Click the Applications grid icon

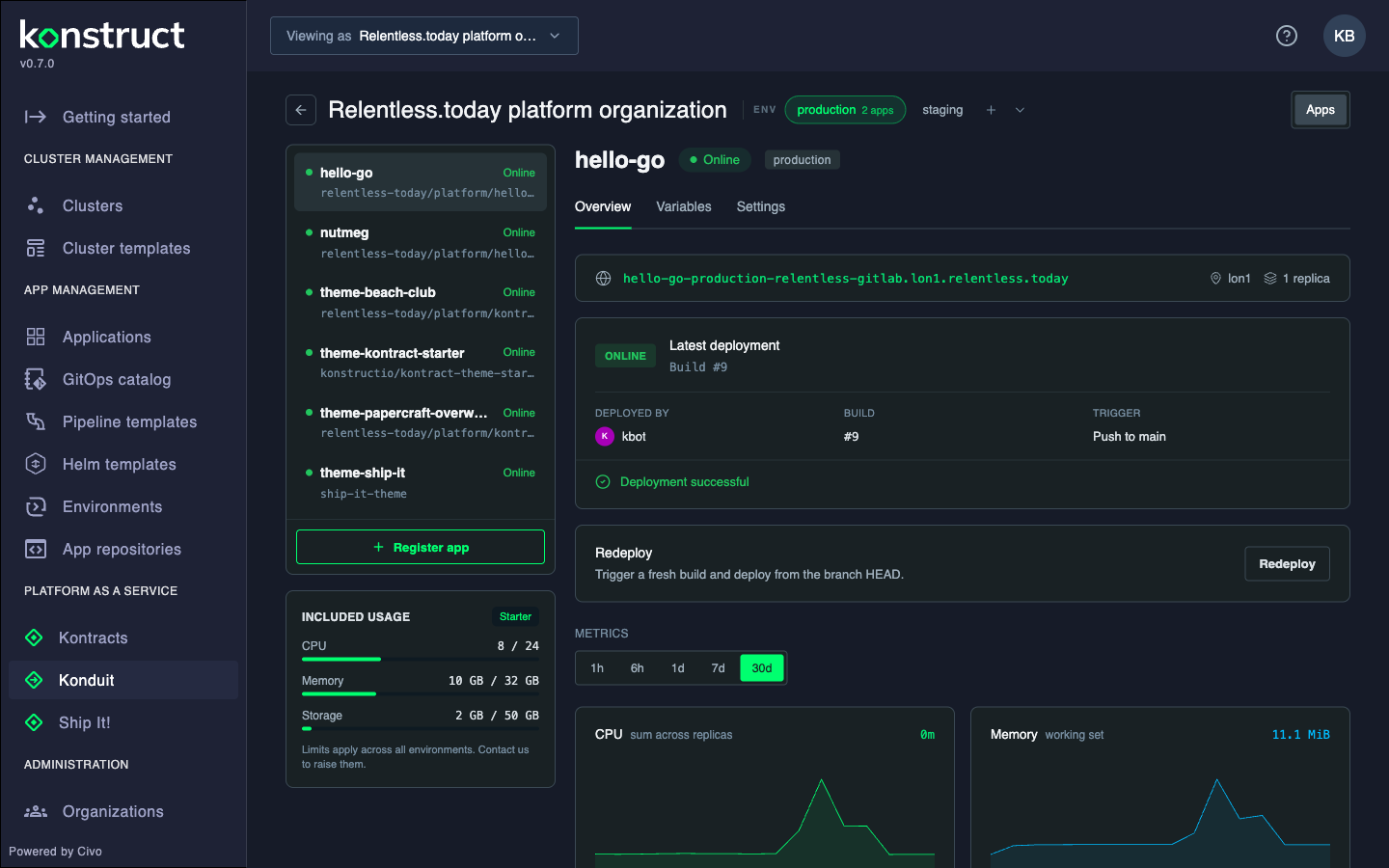(36, 337)
